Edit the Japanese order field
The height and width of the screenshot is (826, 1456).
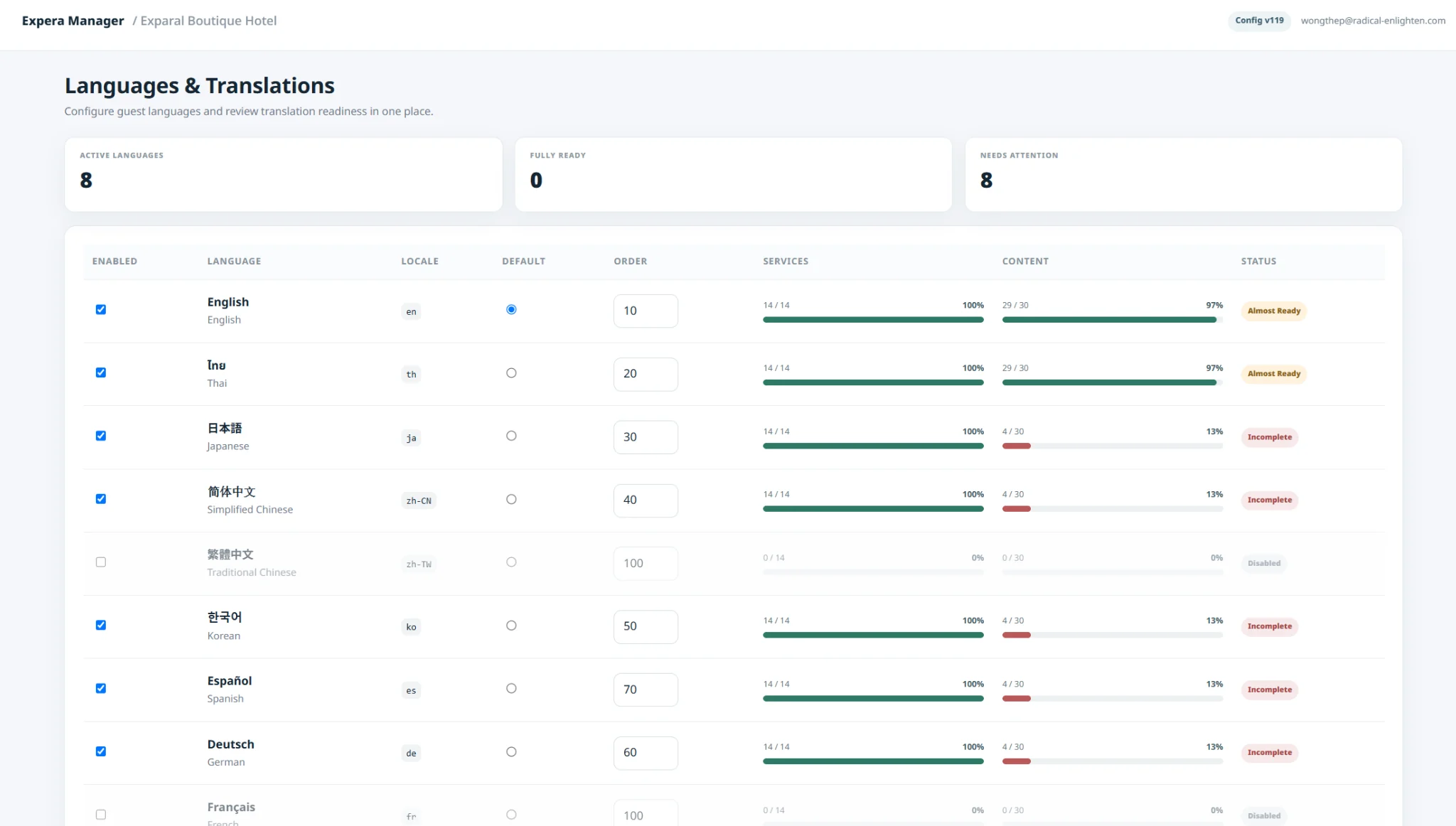click(x=646, y=437)
